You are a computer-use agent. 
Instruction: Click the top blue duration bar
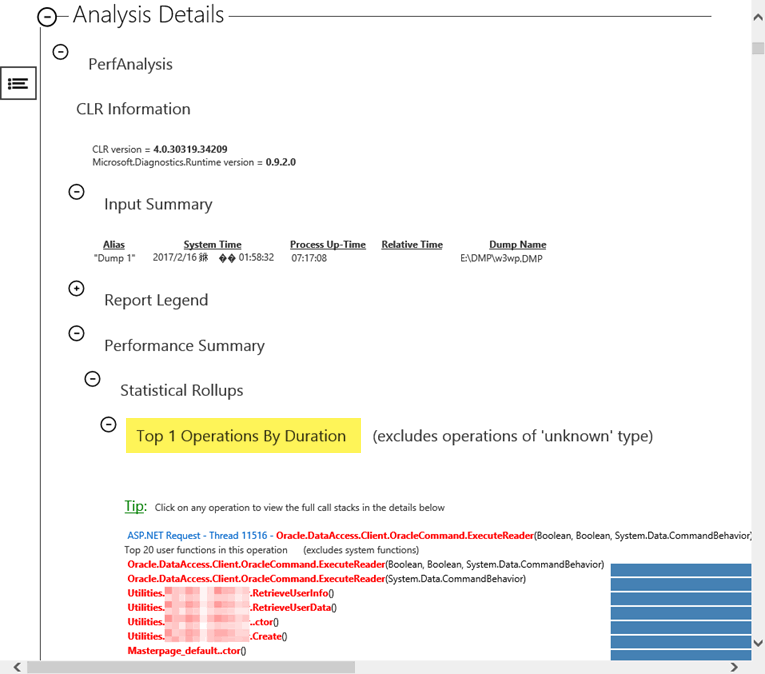pyautogui.click(x=680, y=570)
